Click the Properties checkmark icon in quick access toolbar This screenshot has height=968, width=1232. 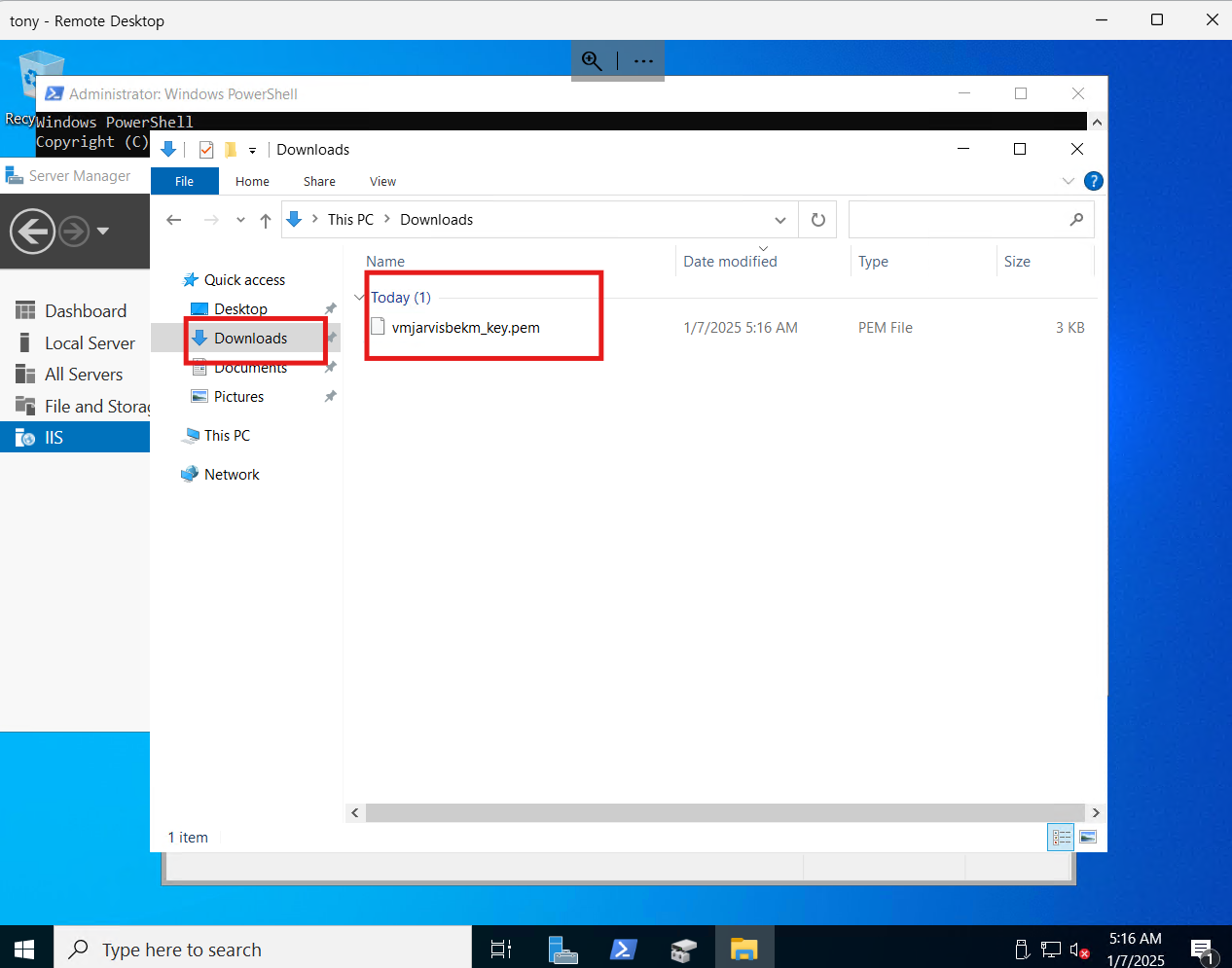tap(206, 150)
